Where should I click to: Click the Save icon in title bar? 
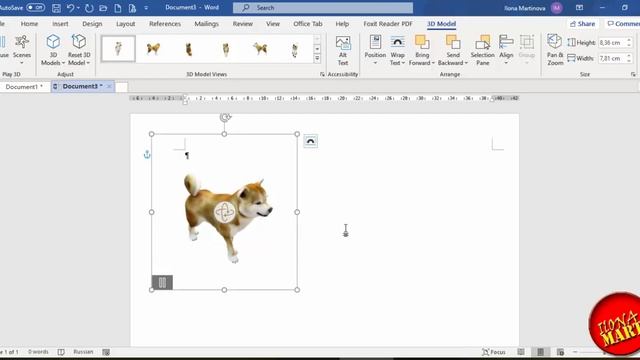tap(56, 8)
